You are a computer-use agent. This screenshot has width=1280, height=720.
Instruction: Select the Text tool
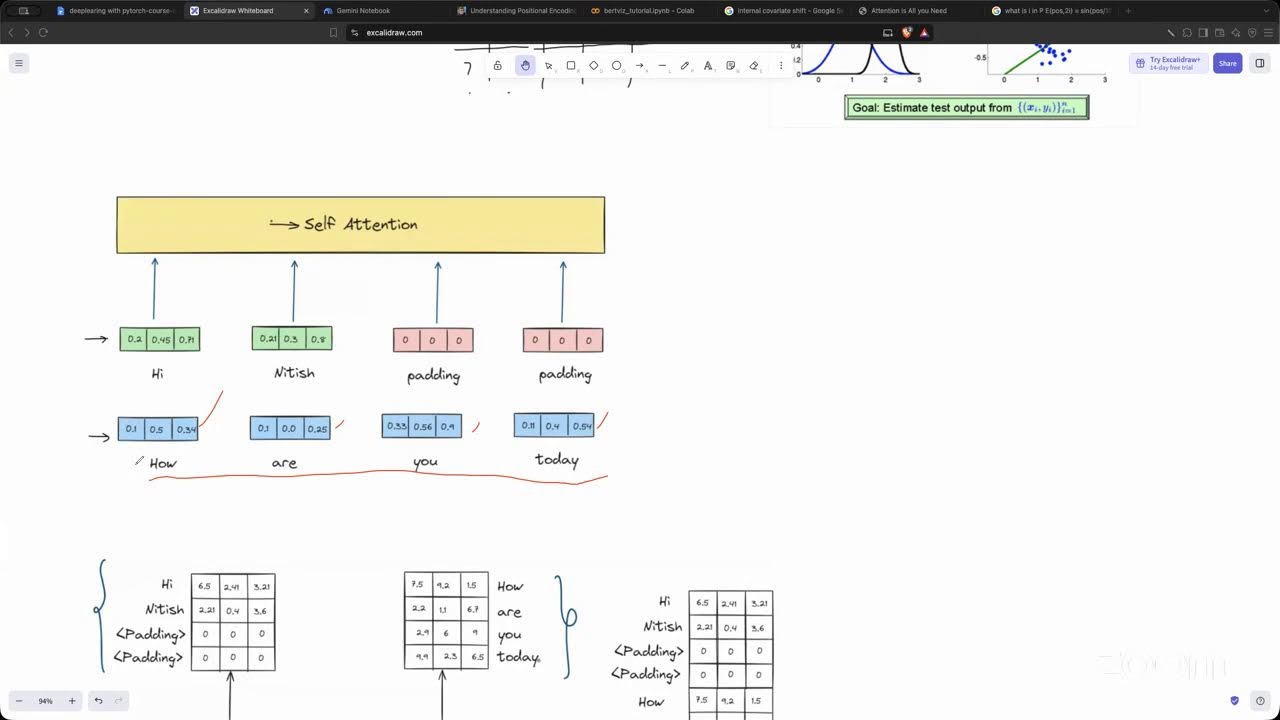[708, 66]
